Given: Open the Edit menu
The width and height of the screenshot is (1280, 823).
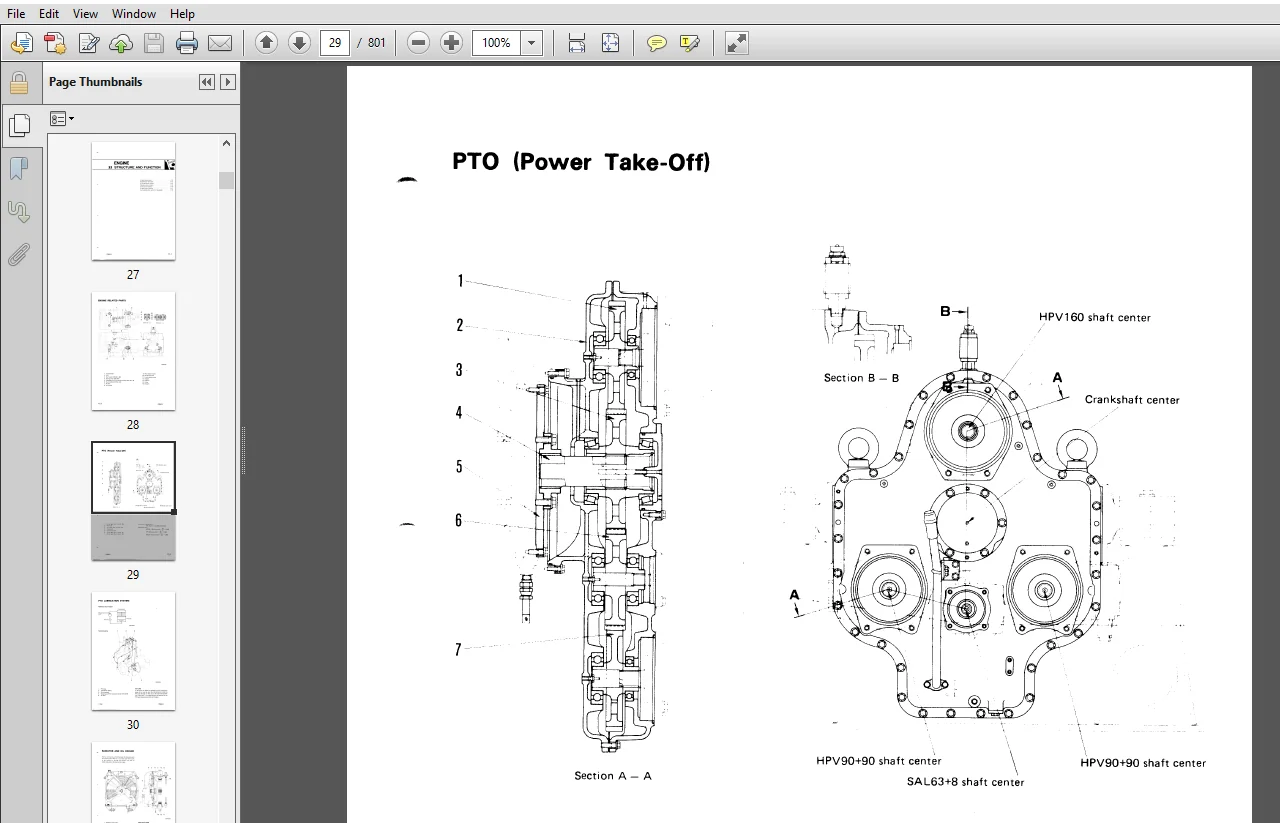Looking at the screenshot, I should coord(49,14).
